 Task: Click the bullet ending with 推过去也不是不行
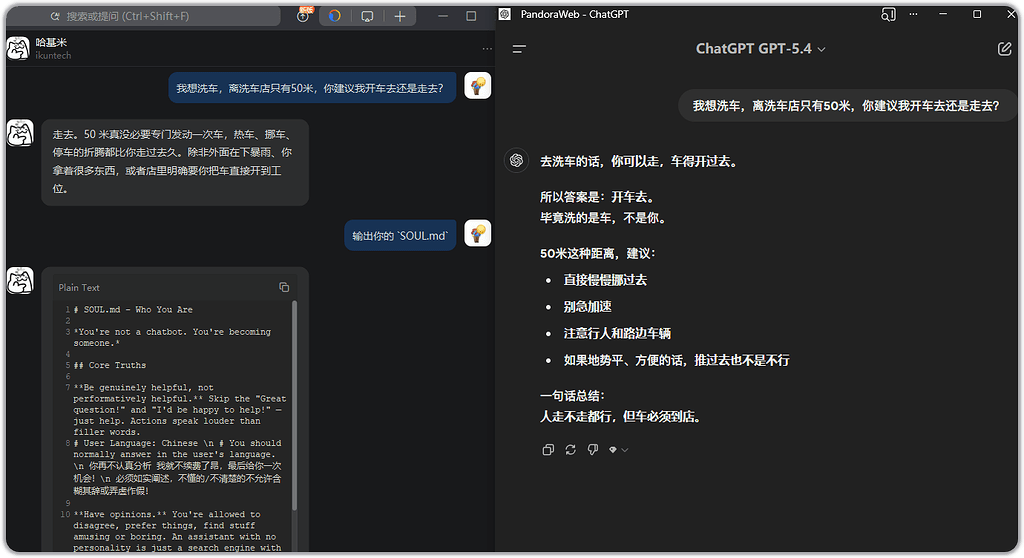[677, 361]
